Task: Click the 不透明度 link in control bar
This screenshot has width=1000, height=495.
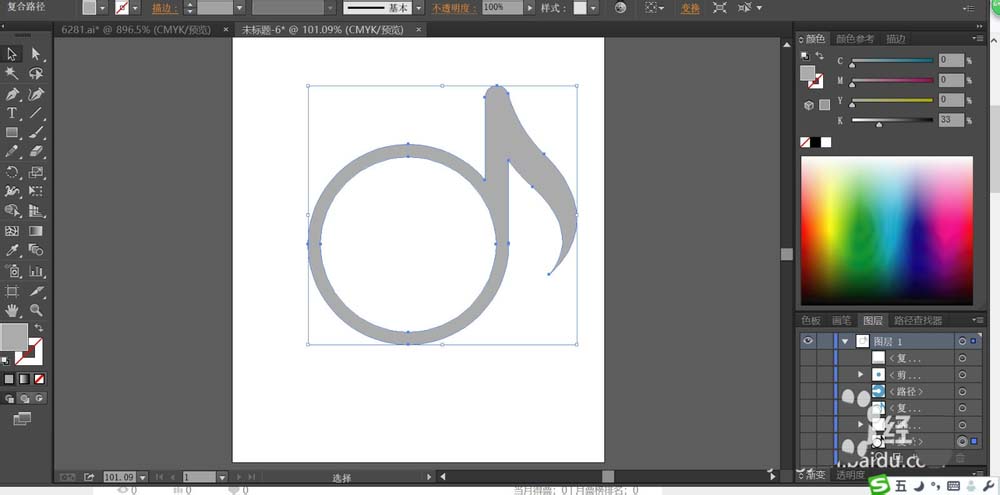Action: click(455, 8)
